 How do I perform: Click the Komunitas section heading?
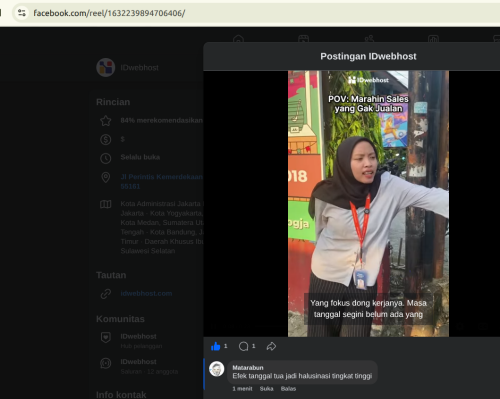point(120,319)
